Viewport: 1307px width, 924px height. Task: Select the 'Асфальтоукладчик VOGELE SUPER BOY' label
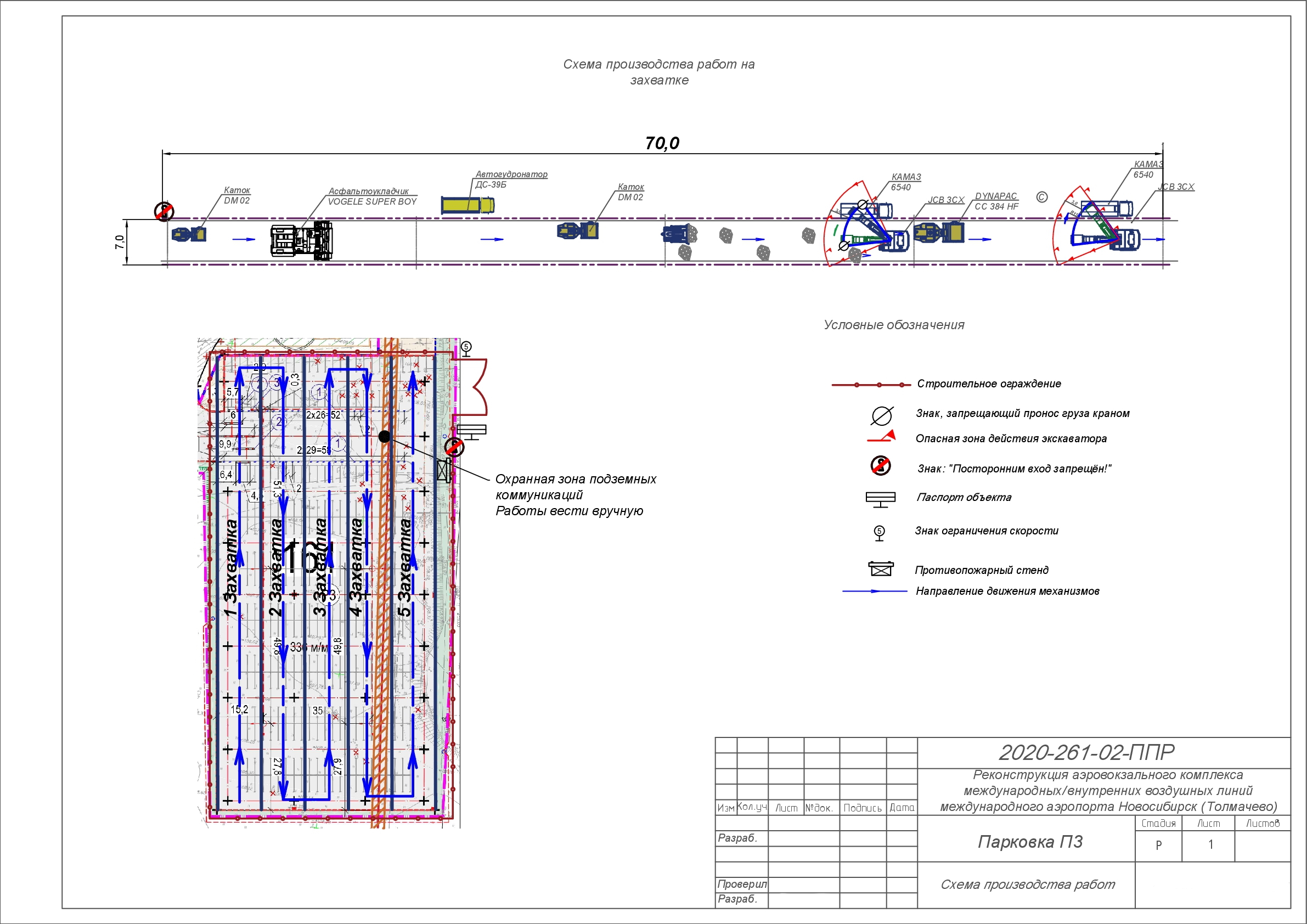tap(372, 196)
